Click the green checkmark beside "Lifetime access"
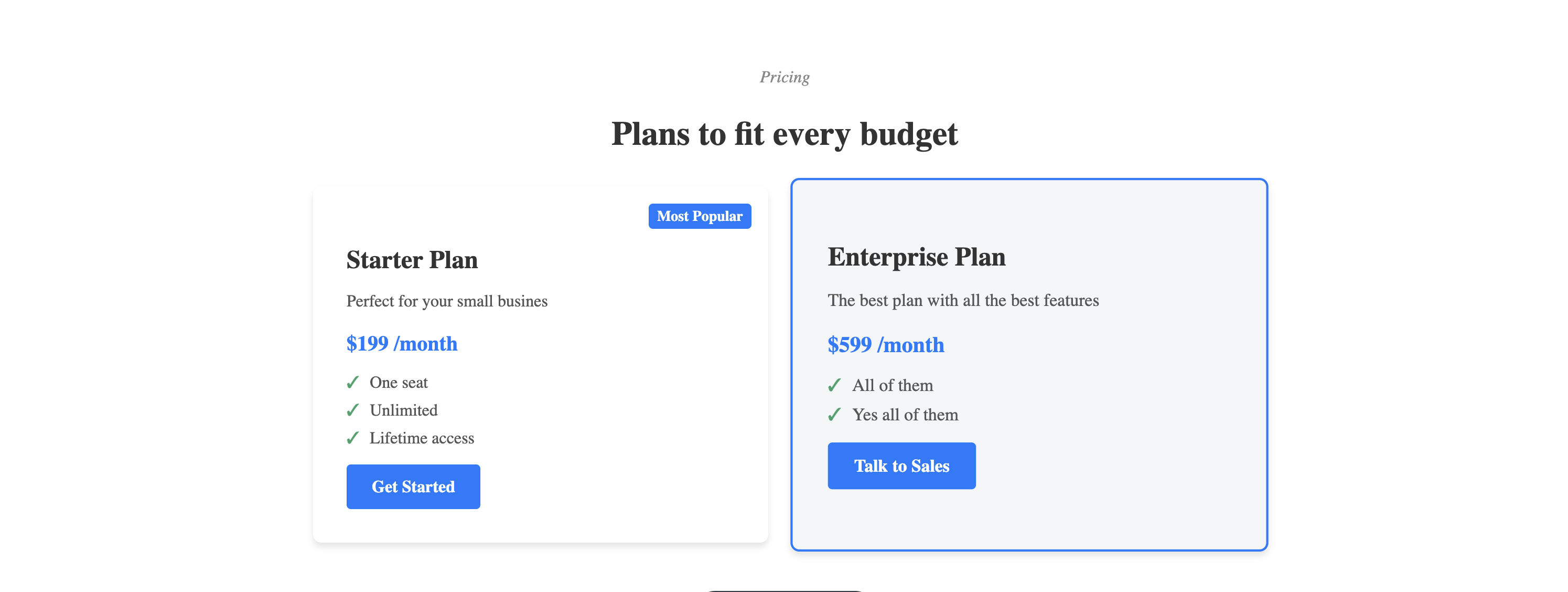 [353, 438]
